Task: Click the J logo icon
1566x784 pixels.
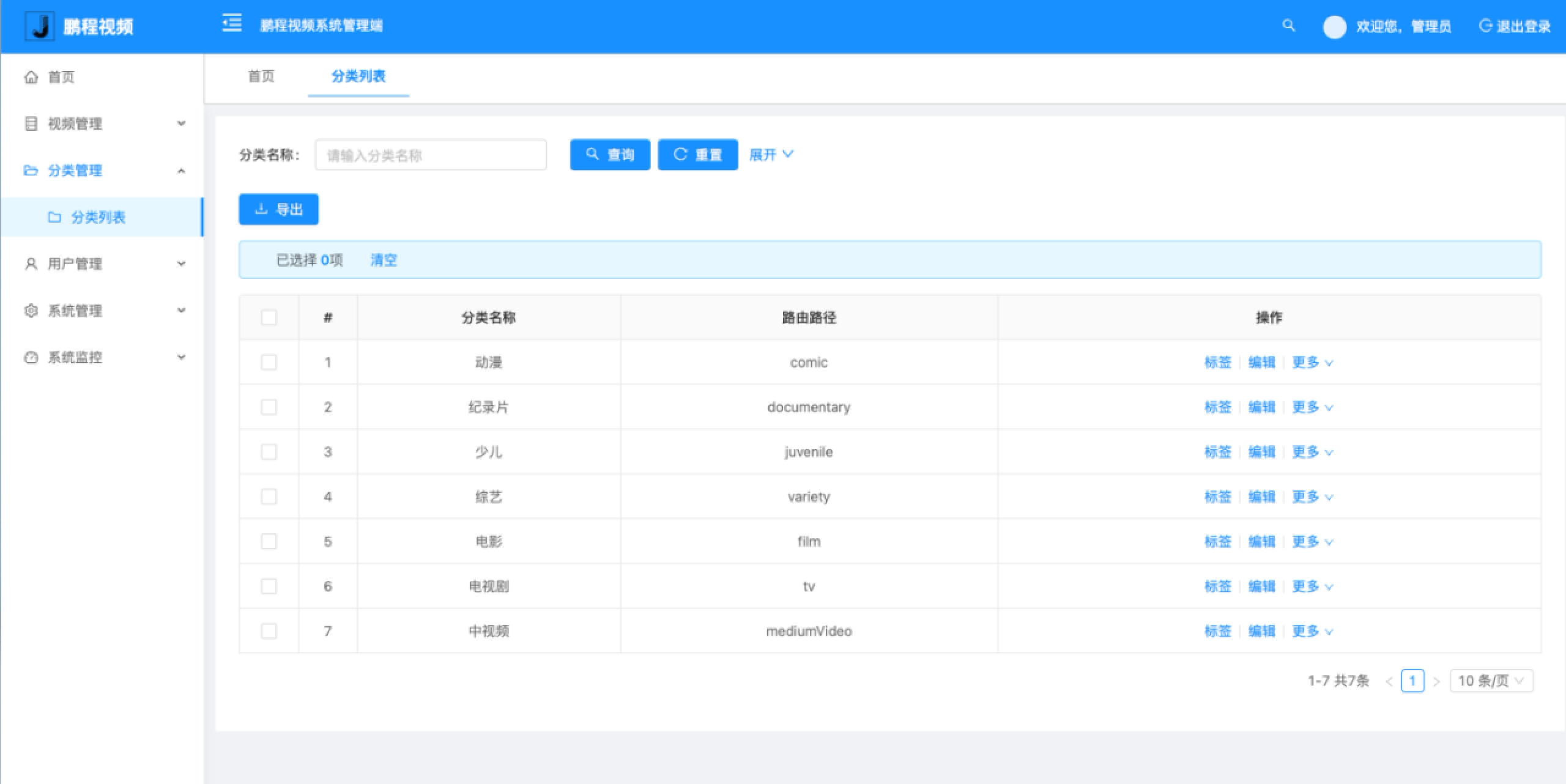Action: coord(40,26)
